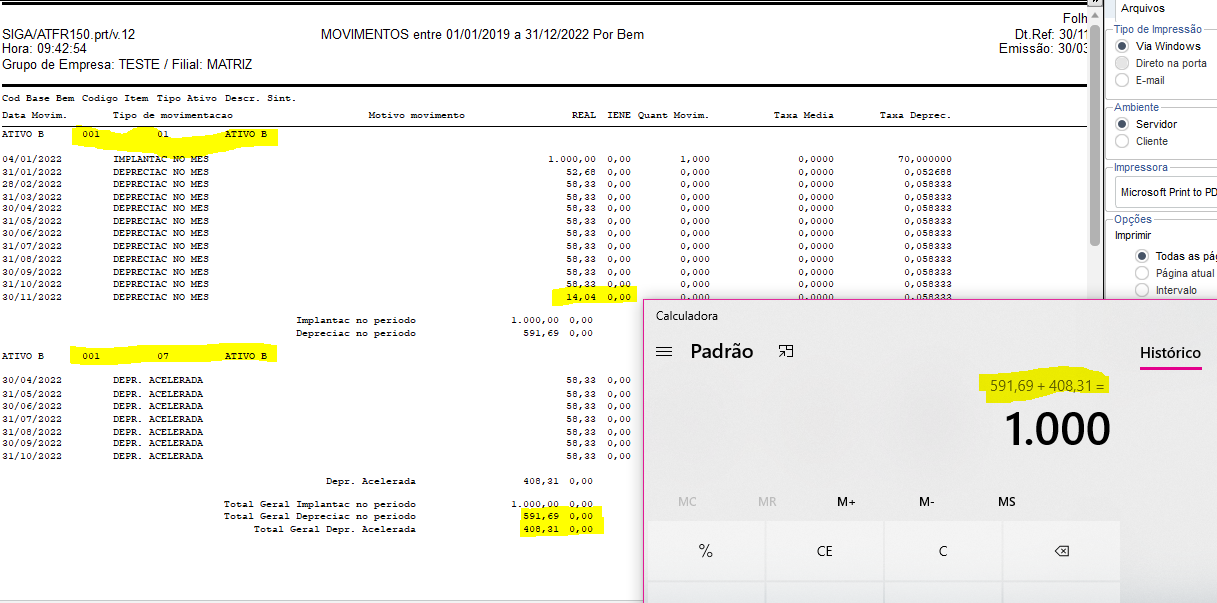Click the M- memory subtract key
1217x603 pixels.
(926, 501)
